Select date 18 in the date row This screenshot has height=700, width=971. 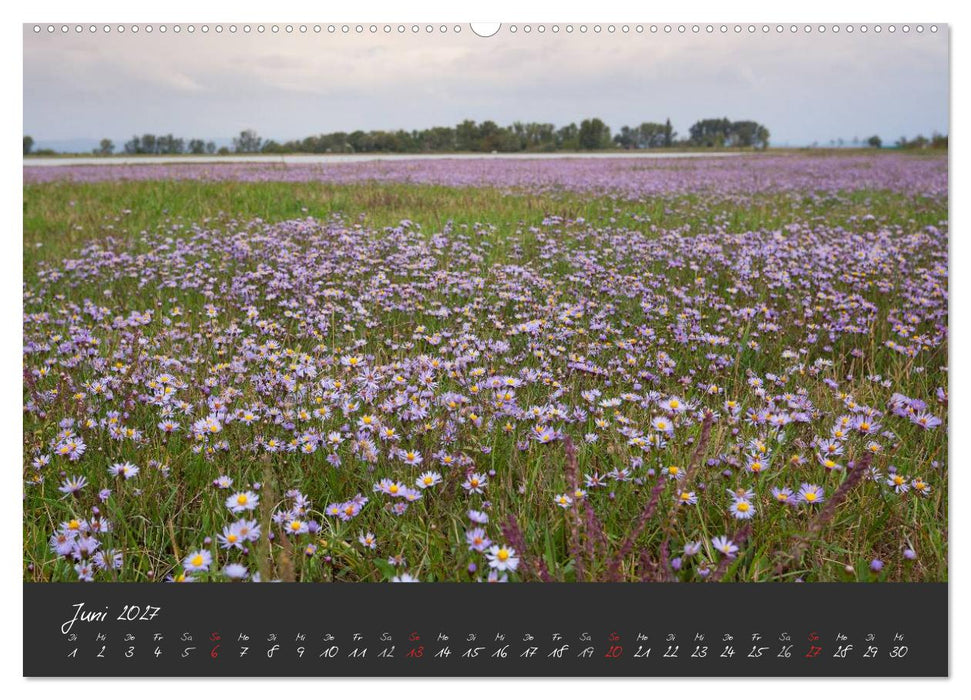click(x=557, y=652)
